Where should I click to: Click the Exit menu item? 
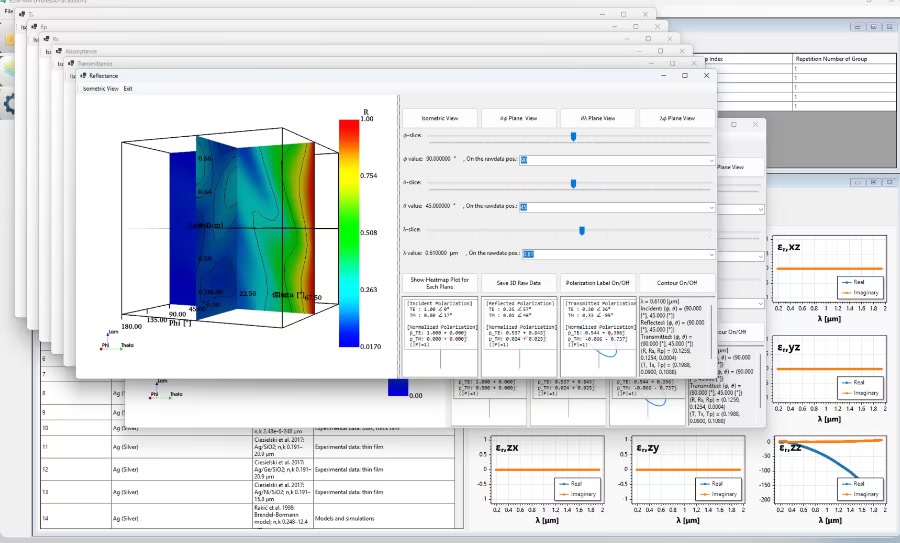[x=128, y=88]
